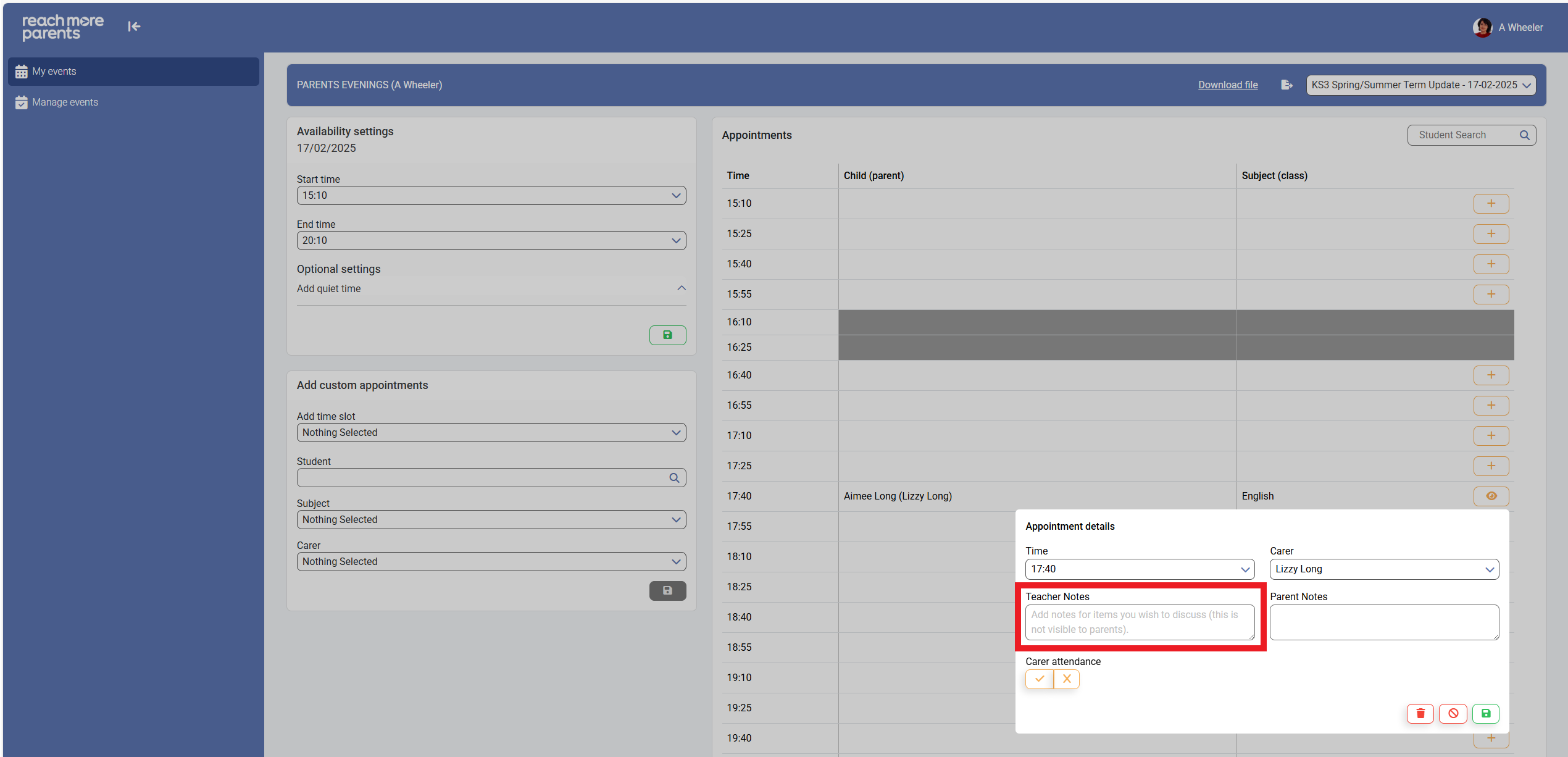Viewport: 1568px width, 757px height.
Task: Toggle the 17:40 appointment eye icon
Action: 1491,496
